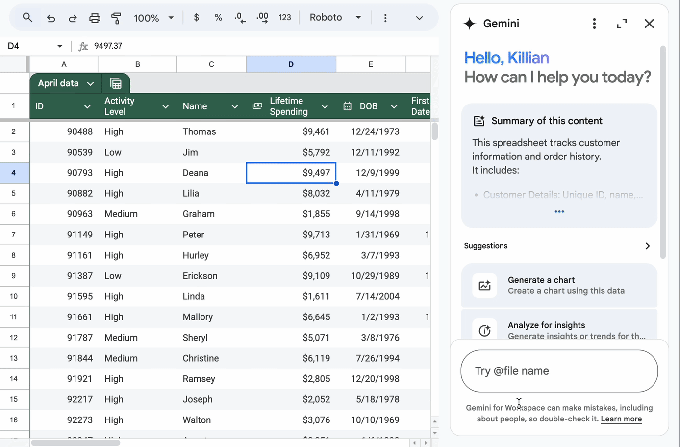Expand the Suggestions section arrow

click(647, 246)
